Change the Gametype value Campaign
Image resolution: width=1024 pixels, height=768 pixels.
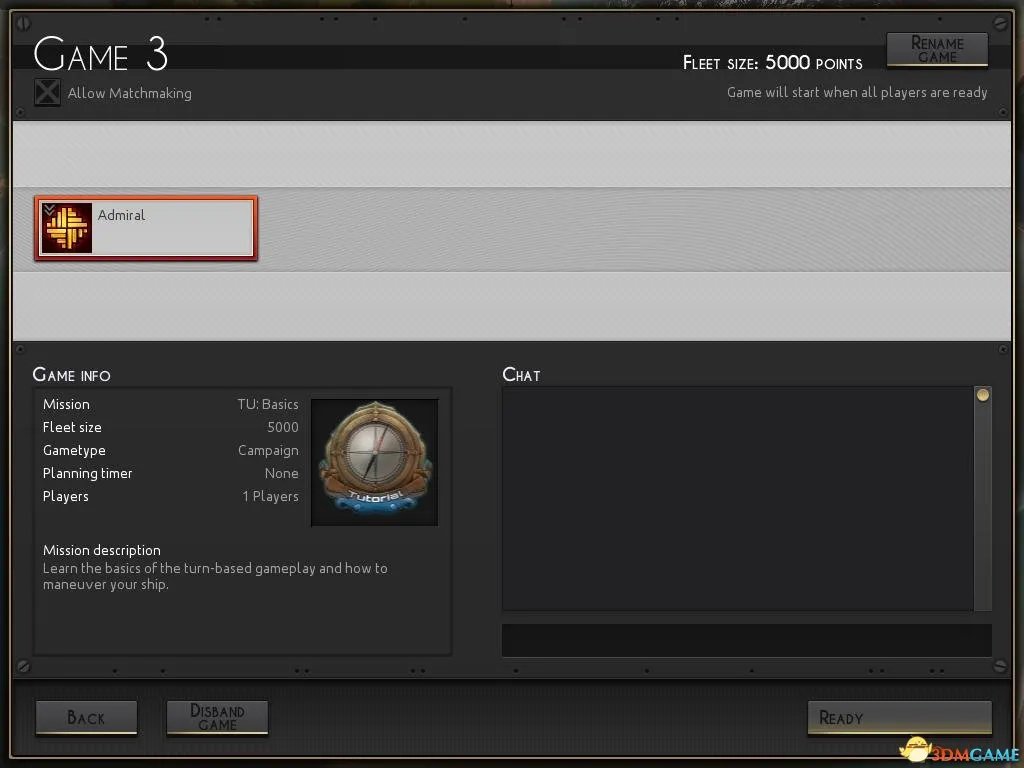click(267, 450)
